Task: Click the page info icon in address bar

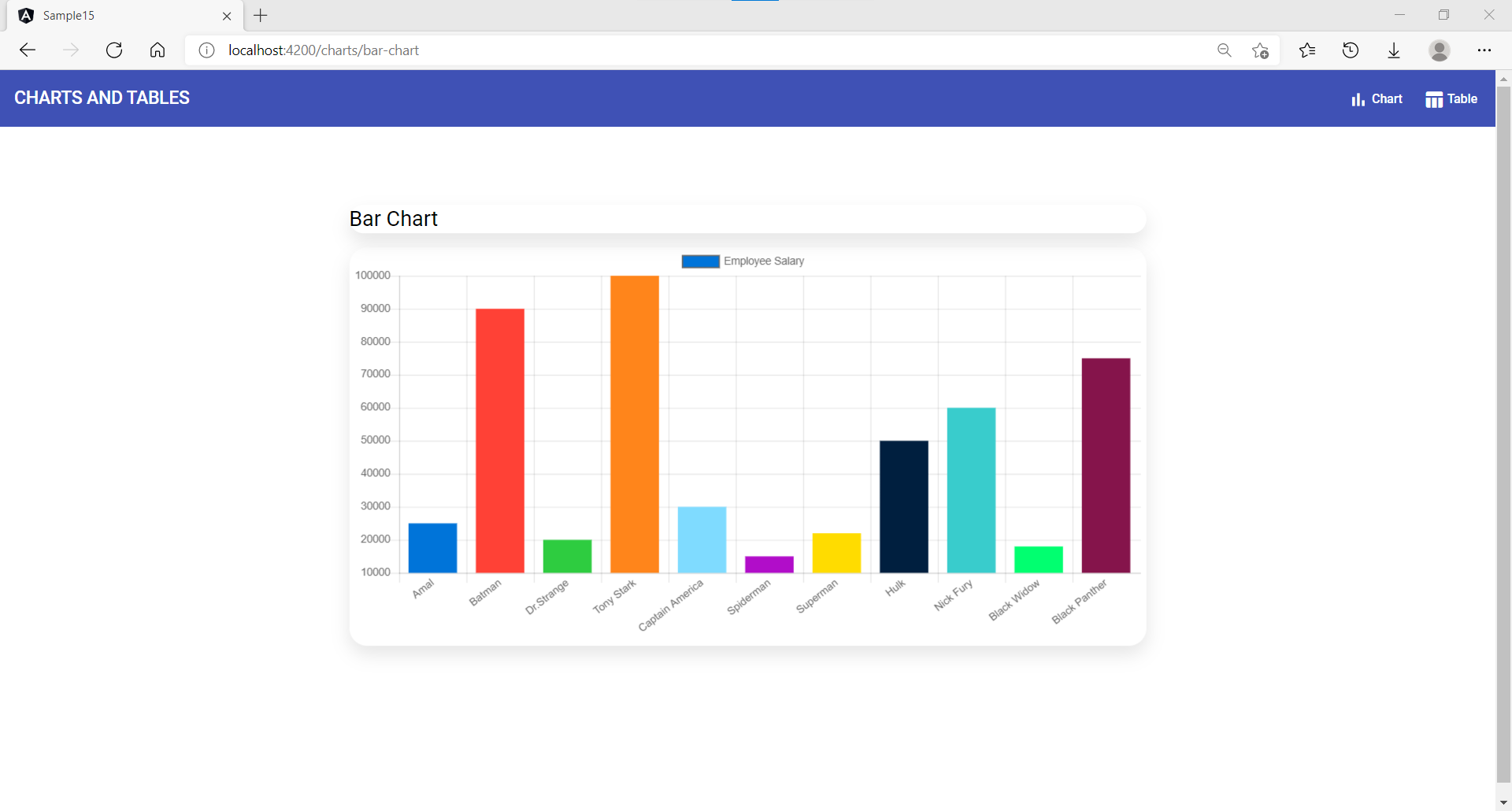Action: point(206,50)
